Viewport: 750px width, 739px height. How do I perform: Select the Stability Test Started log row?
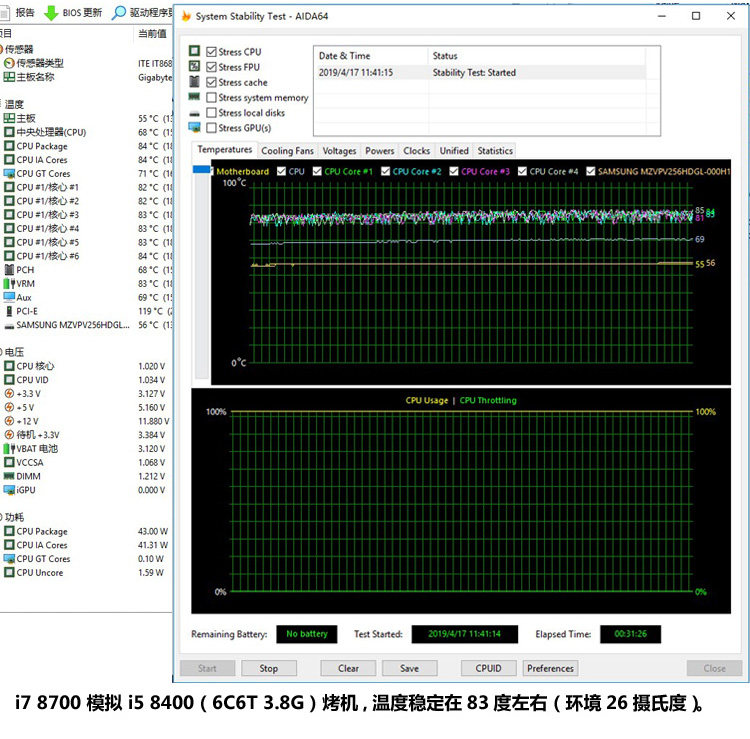(480, 73)
